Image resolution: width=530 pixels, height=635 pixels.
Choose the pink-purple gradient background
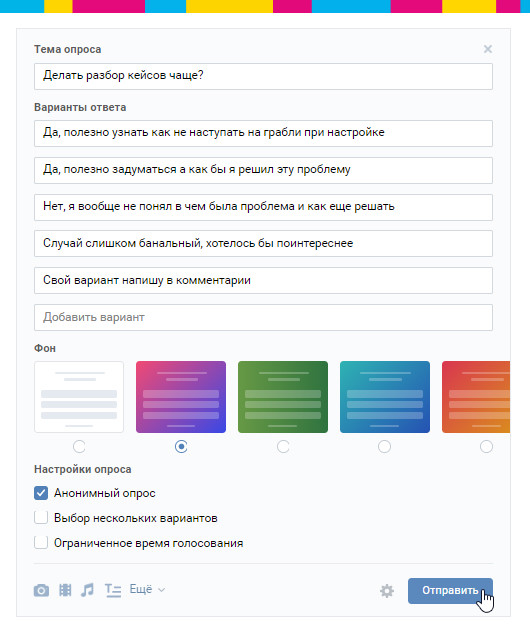pos(181,397)
